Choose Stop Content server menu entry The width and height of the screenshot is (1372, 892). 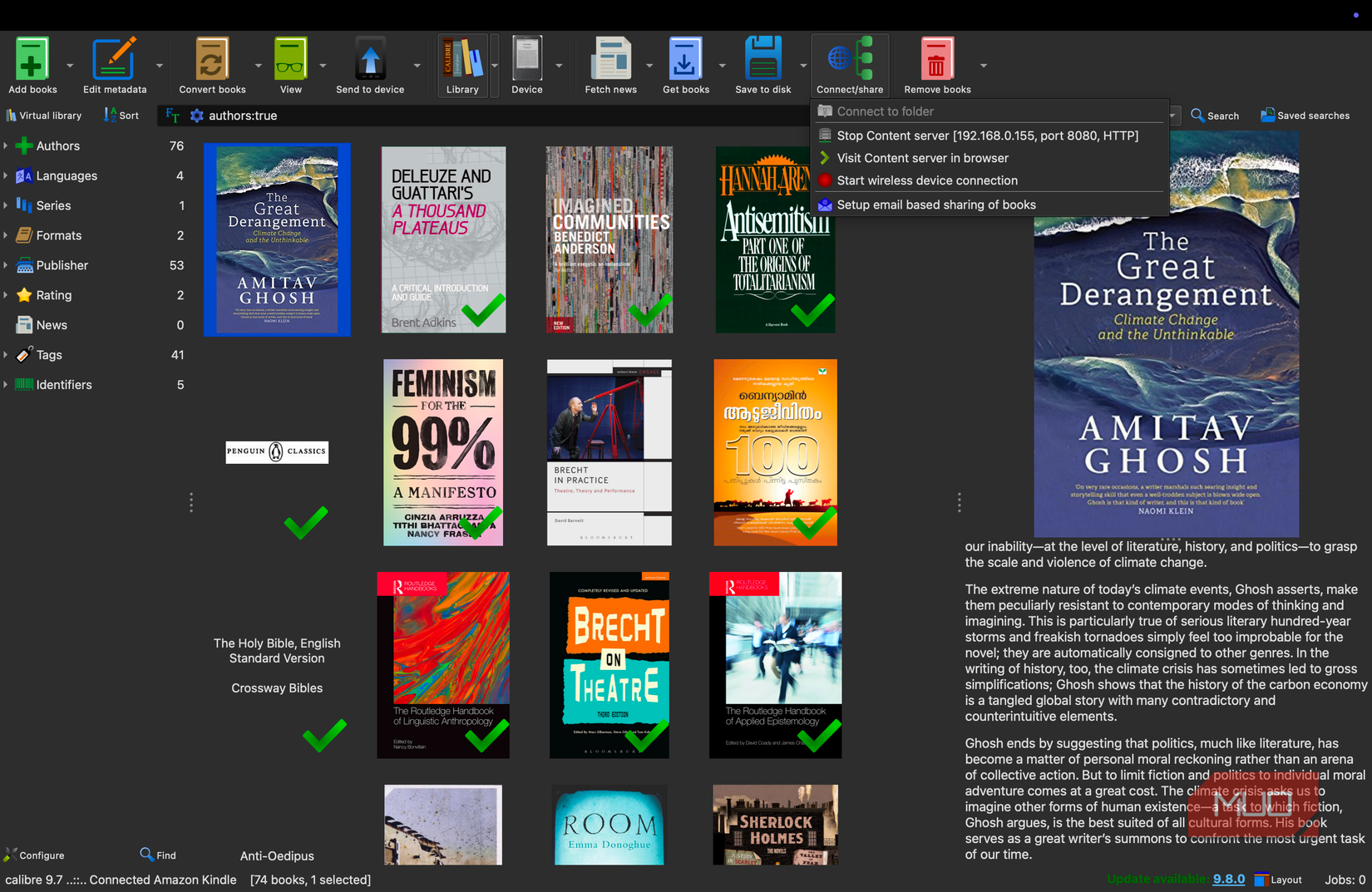click(x=990, y=136)
